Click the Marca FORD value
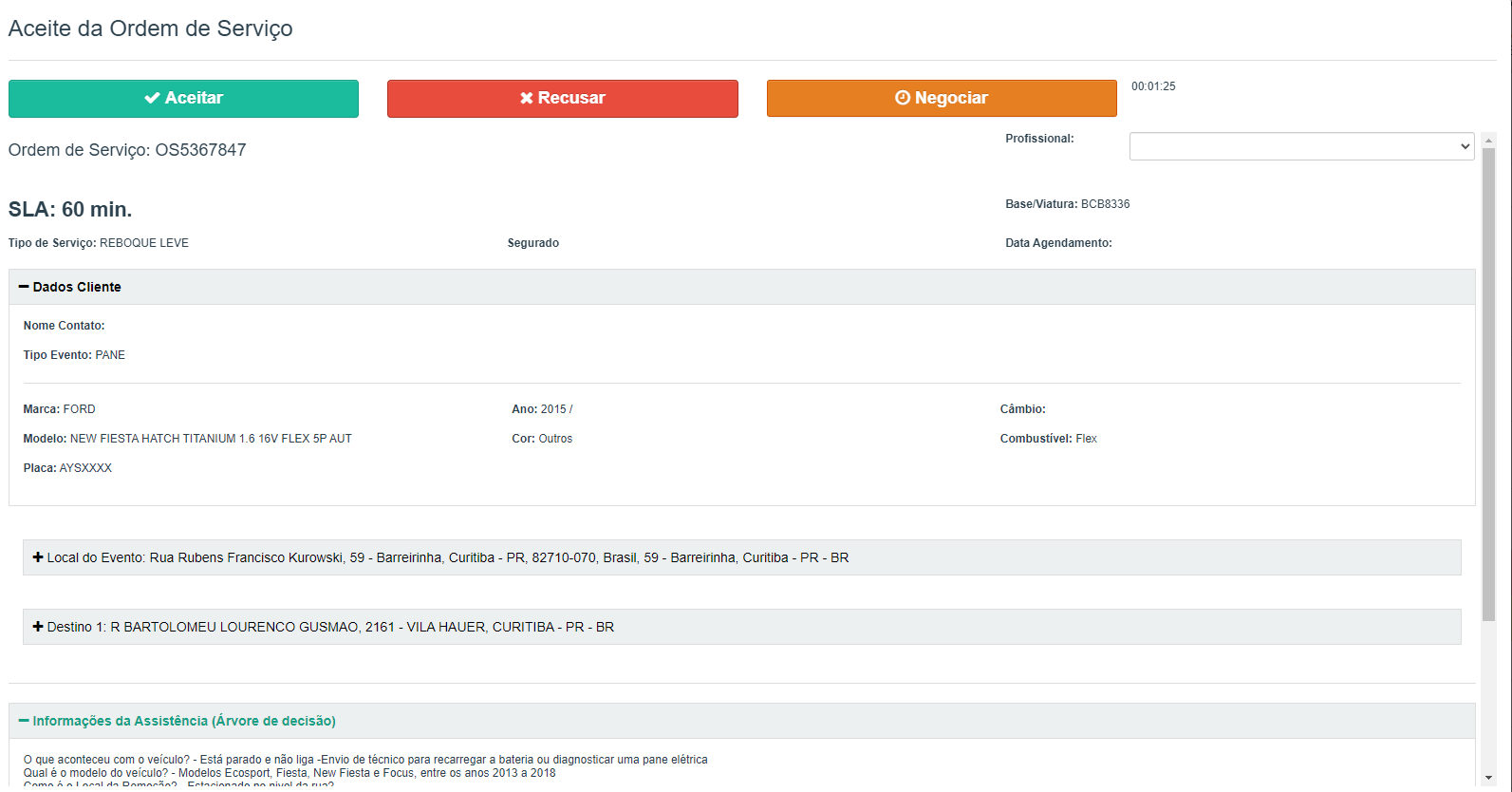Image resolution: width=1512 pixels, height=792 pixels. coord(79,409)
